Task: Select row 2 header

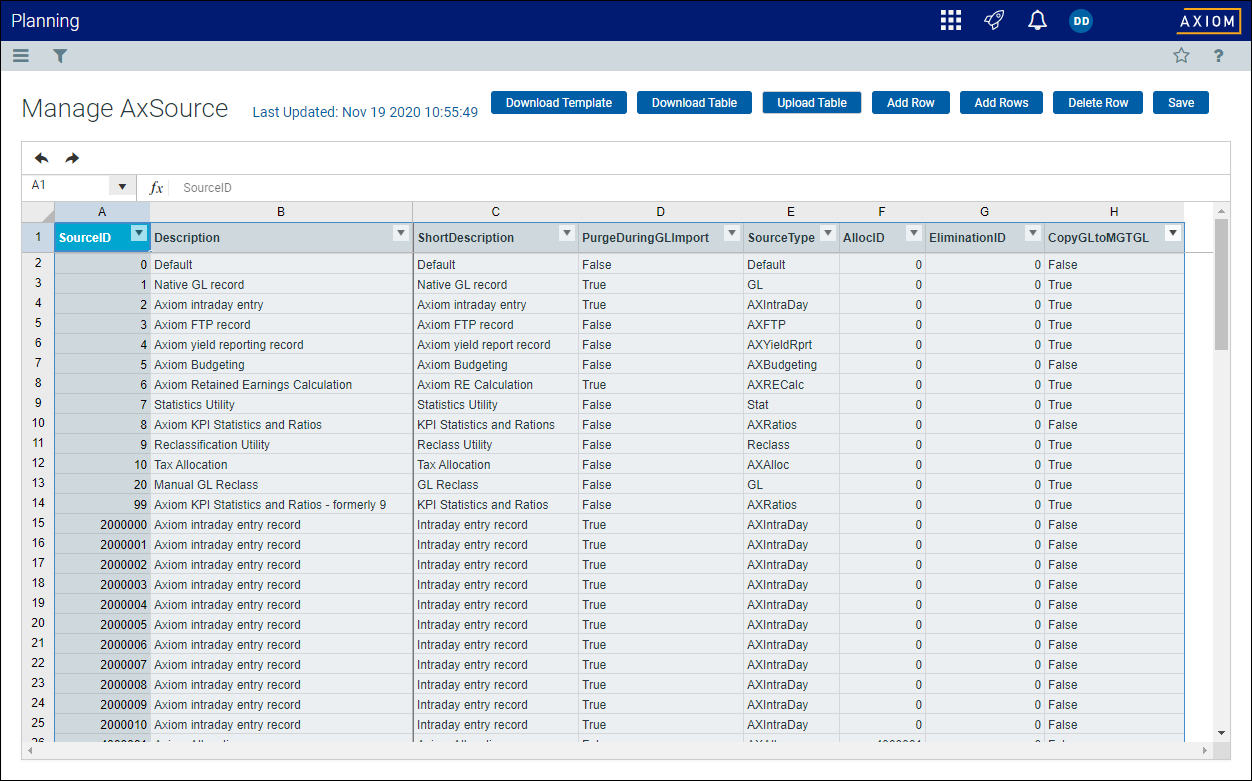Action: pyautogui.click(x=38, y=263)
